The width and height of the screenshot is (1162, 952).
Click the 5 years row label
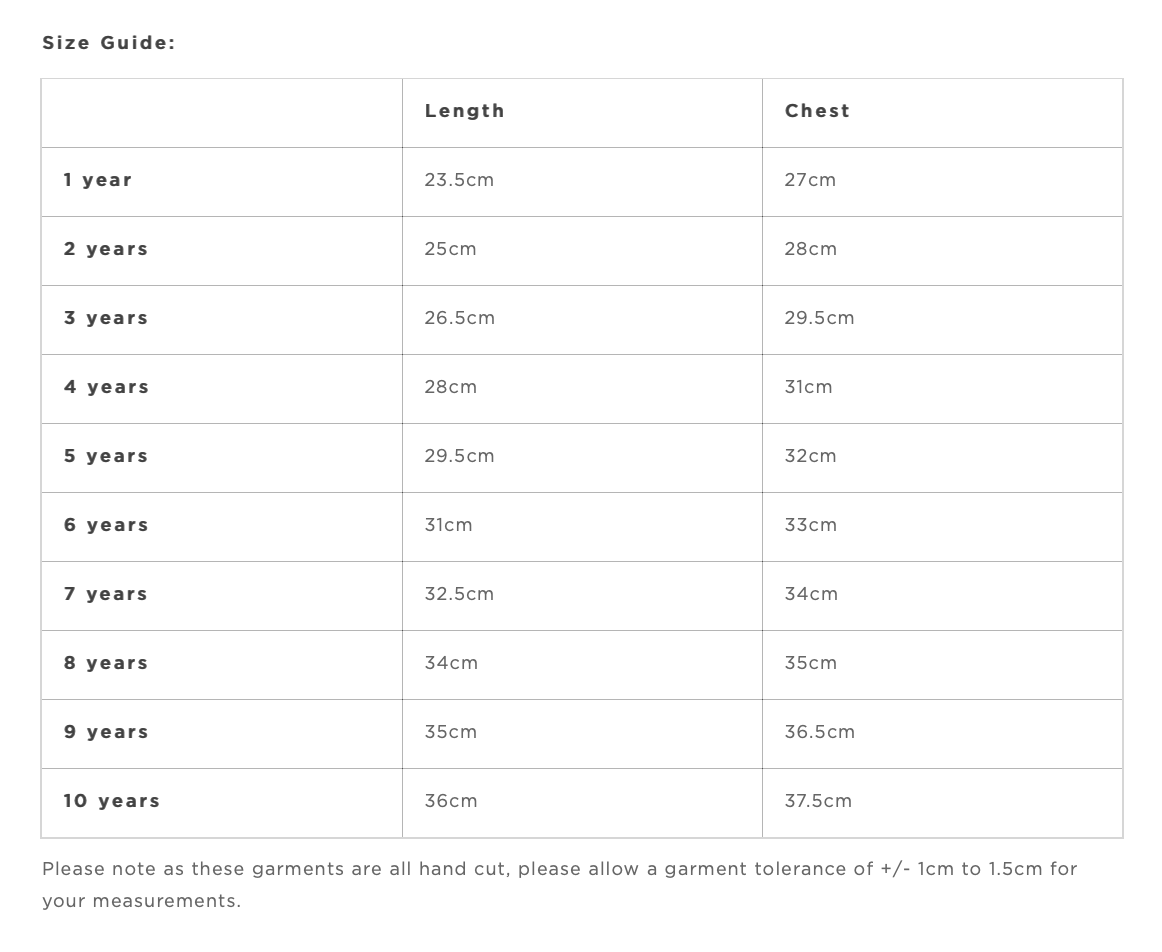[x=106, y=456]
